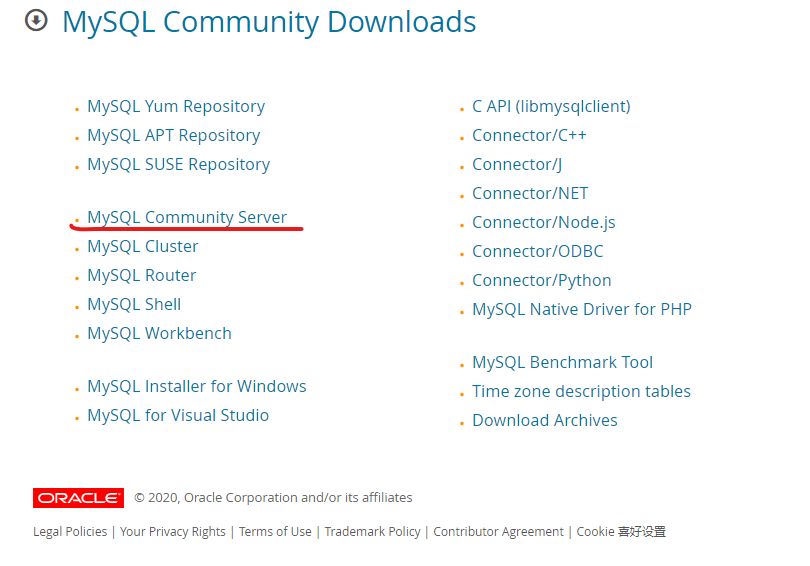Open Legal Policies footer link
The image size is (810, 566).
(x=70, y=531)
